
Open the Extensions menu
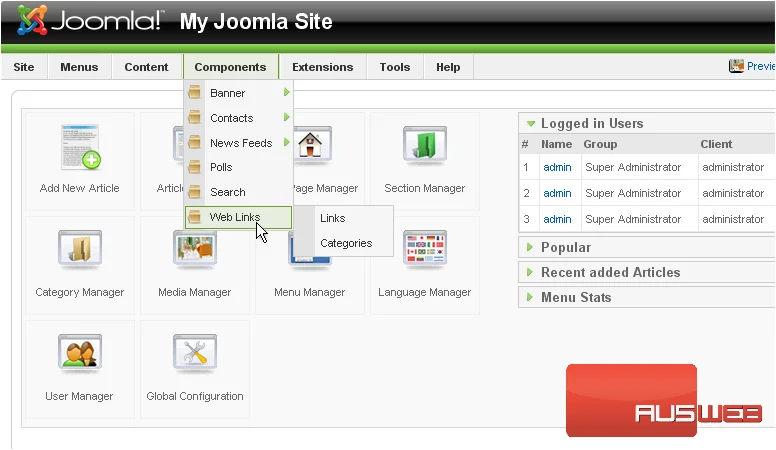(323, 67)
